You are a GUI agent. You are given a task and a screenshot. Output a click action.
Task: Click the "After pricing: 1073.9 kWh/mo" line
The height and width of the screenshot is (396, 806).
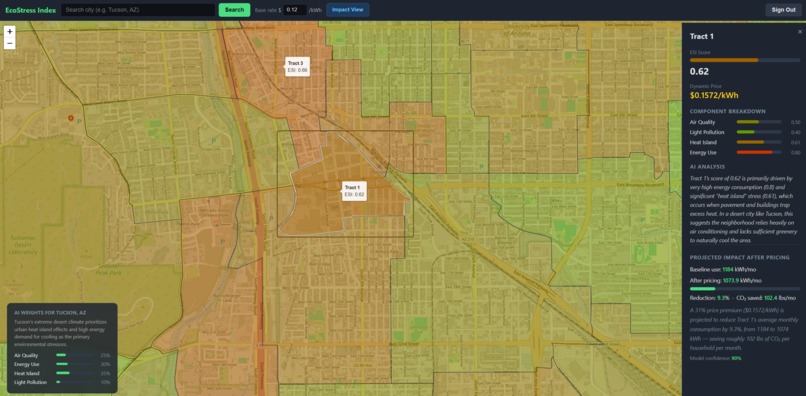726,280
